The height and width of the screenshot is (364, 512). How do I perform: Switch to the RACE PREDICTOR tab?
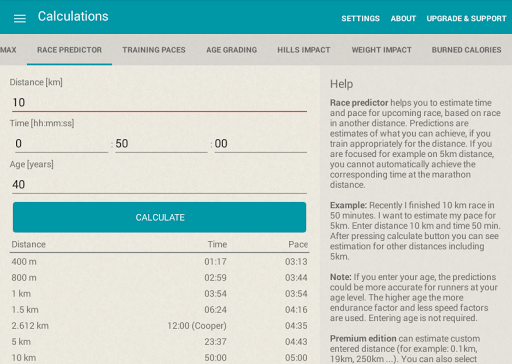pos(69,50)
